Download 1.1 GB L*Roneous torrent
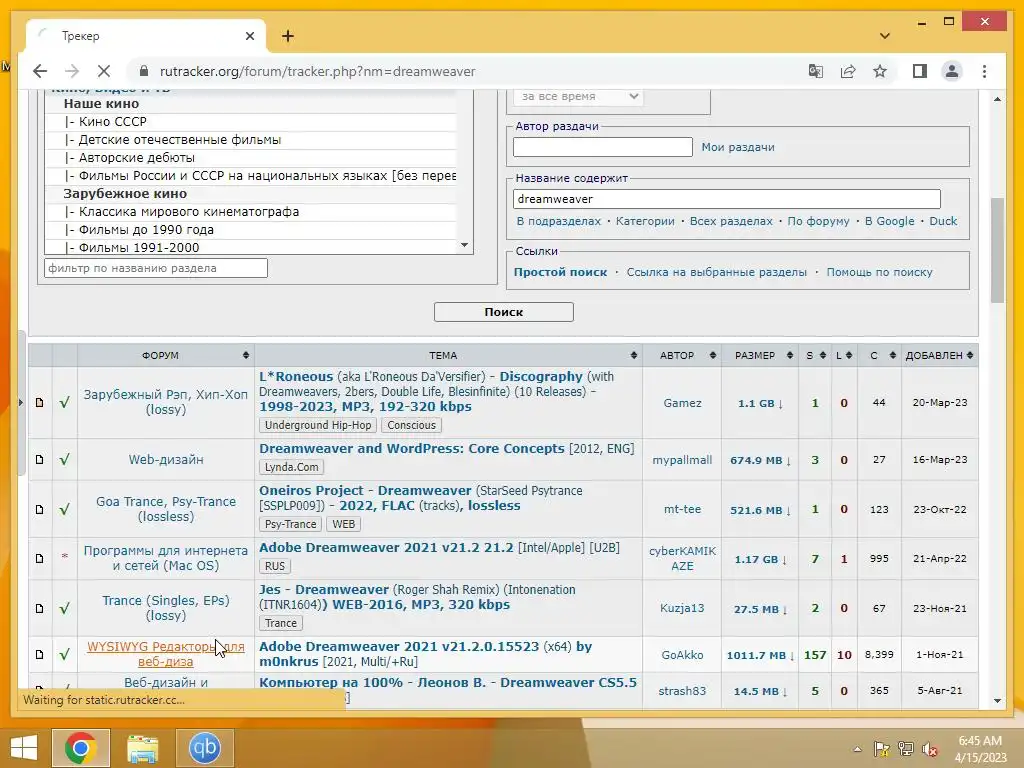1024x768 pixels. 760,404
